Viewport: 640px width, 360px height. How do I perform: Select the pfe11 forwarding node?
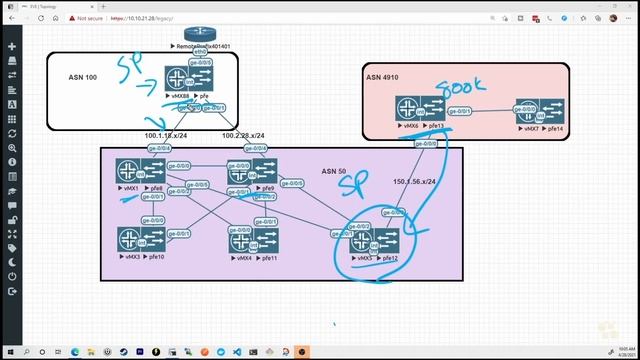point(266,241)
